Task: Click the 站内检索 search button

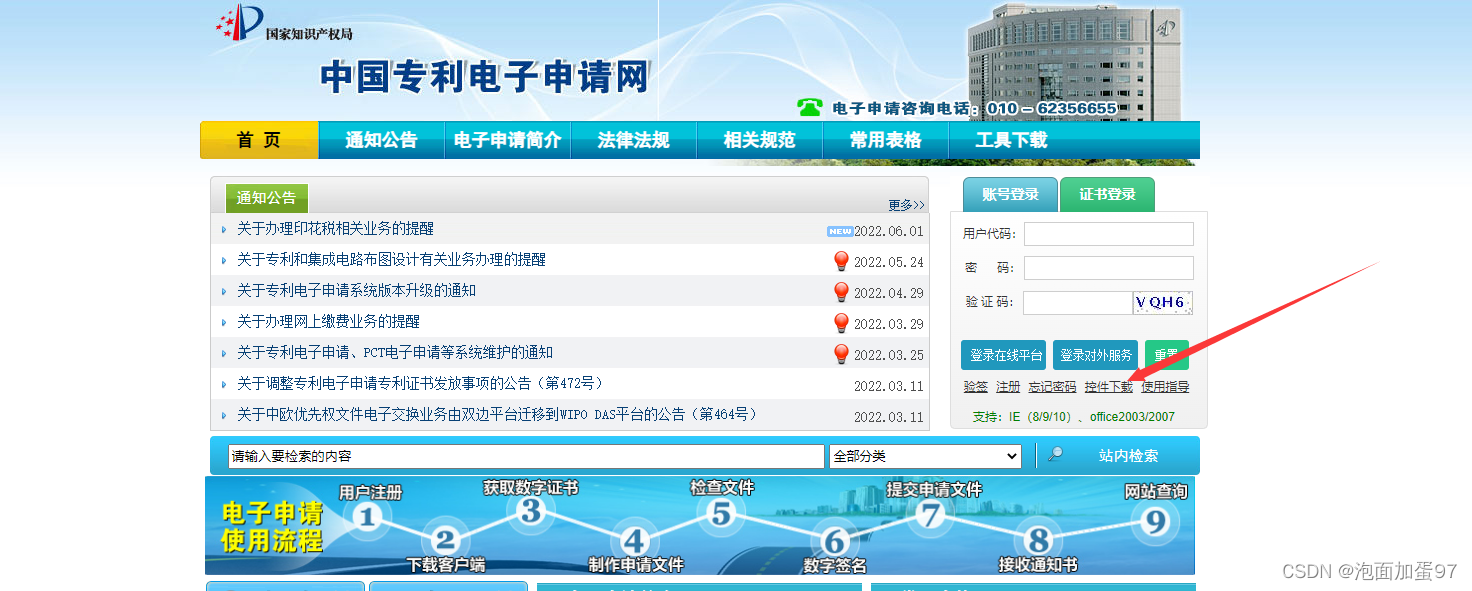Action: point(1128,456)
